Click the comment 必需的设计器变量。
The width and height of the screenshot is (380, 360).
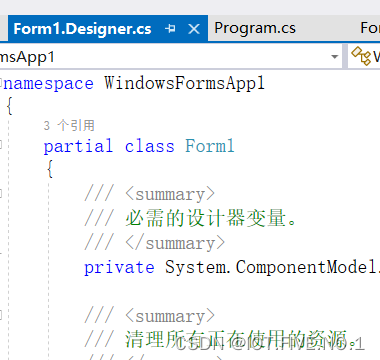[x=211, y=218]
